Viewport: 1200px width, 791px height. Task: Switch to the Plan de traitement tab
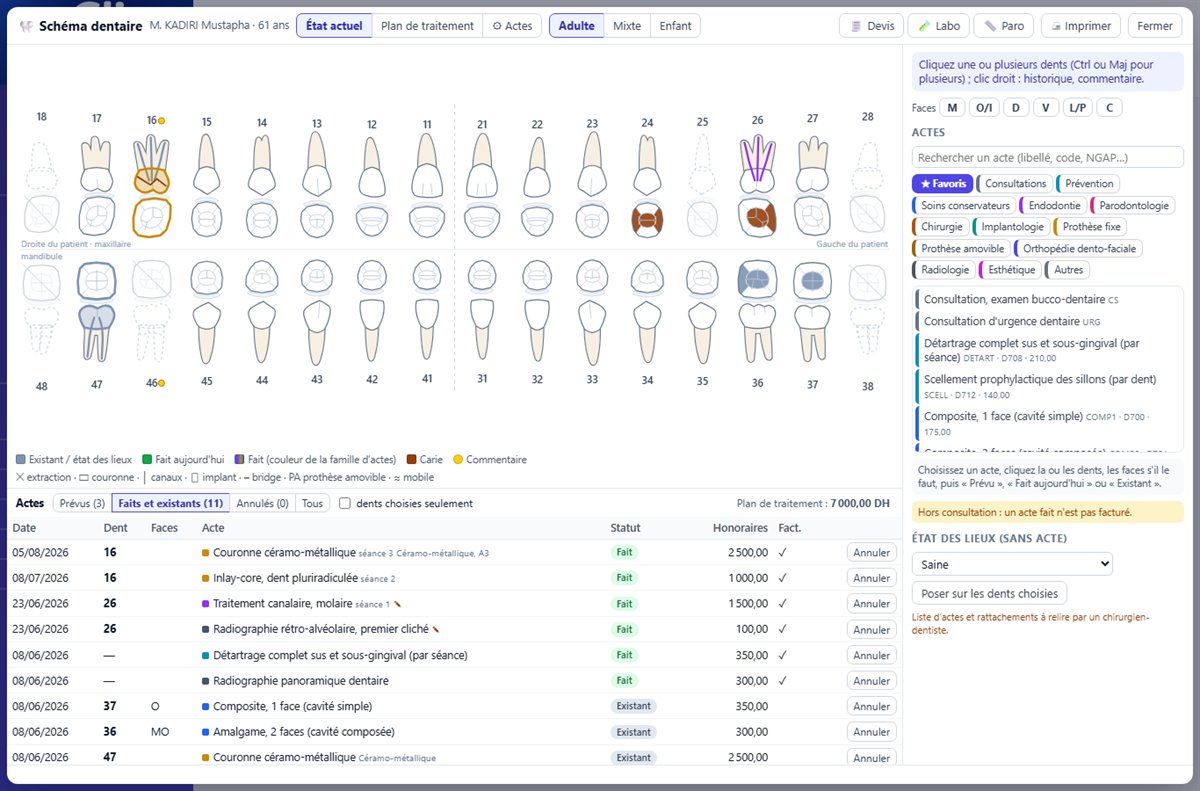coord(427,26)
